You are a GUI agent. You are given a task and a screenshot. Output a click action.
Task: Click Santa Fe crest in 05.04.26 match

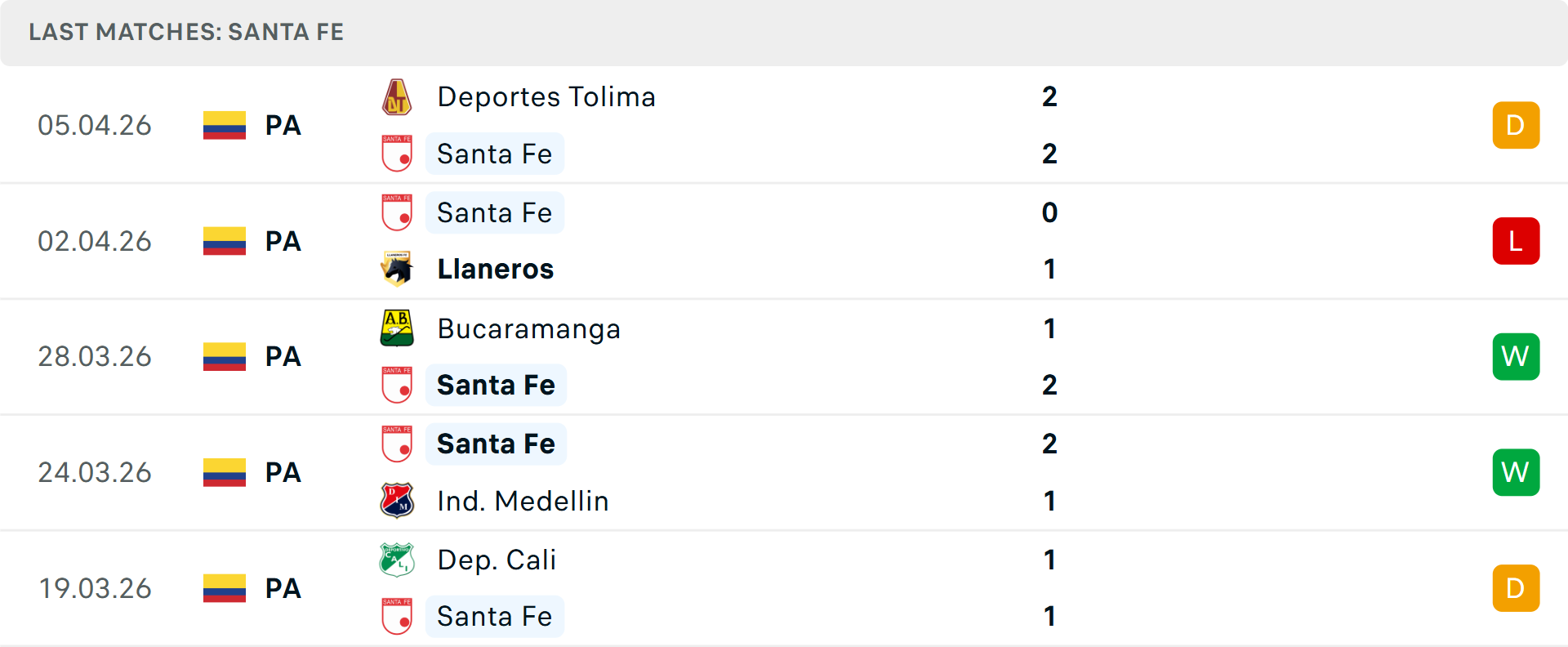click(x=397, y=154)
